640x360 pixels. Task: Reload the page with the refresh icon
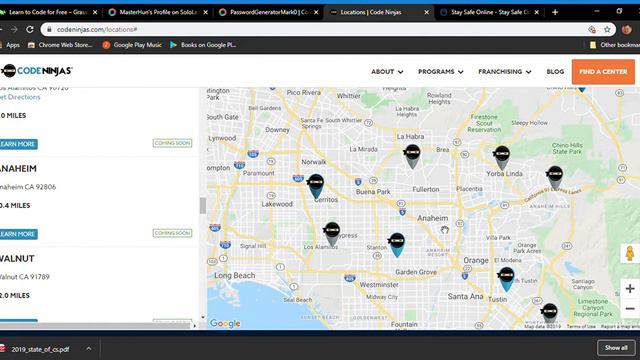pos(30,29)
